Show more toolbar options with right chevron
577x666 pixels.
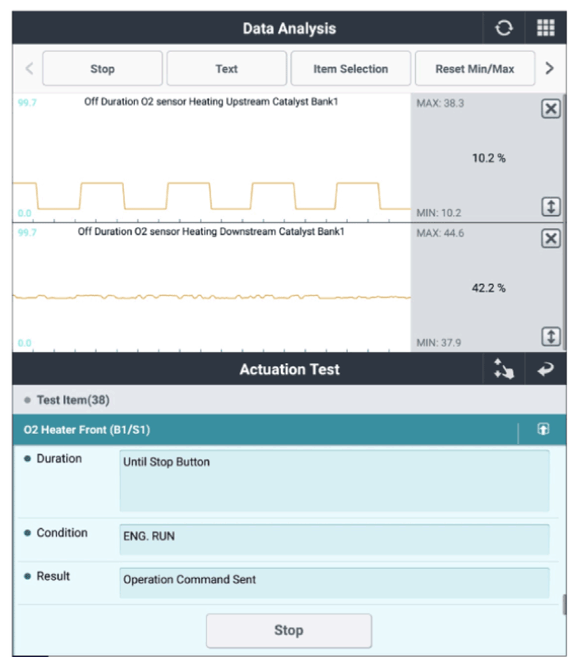[549, 68]
